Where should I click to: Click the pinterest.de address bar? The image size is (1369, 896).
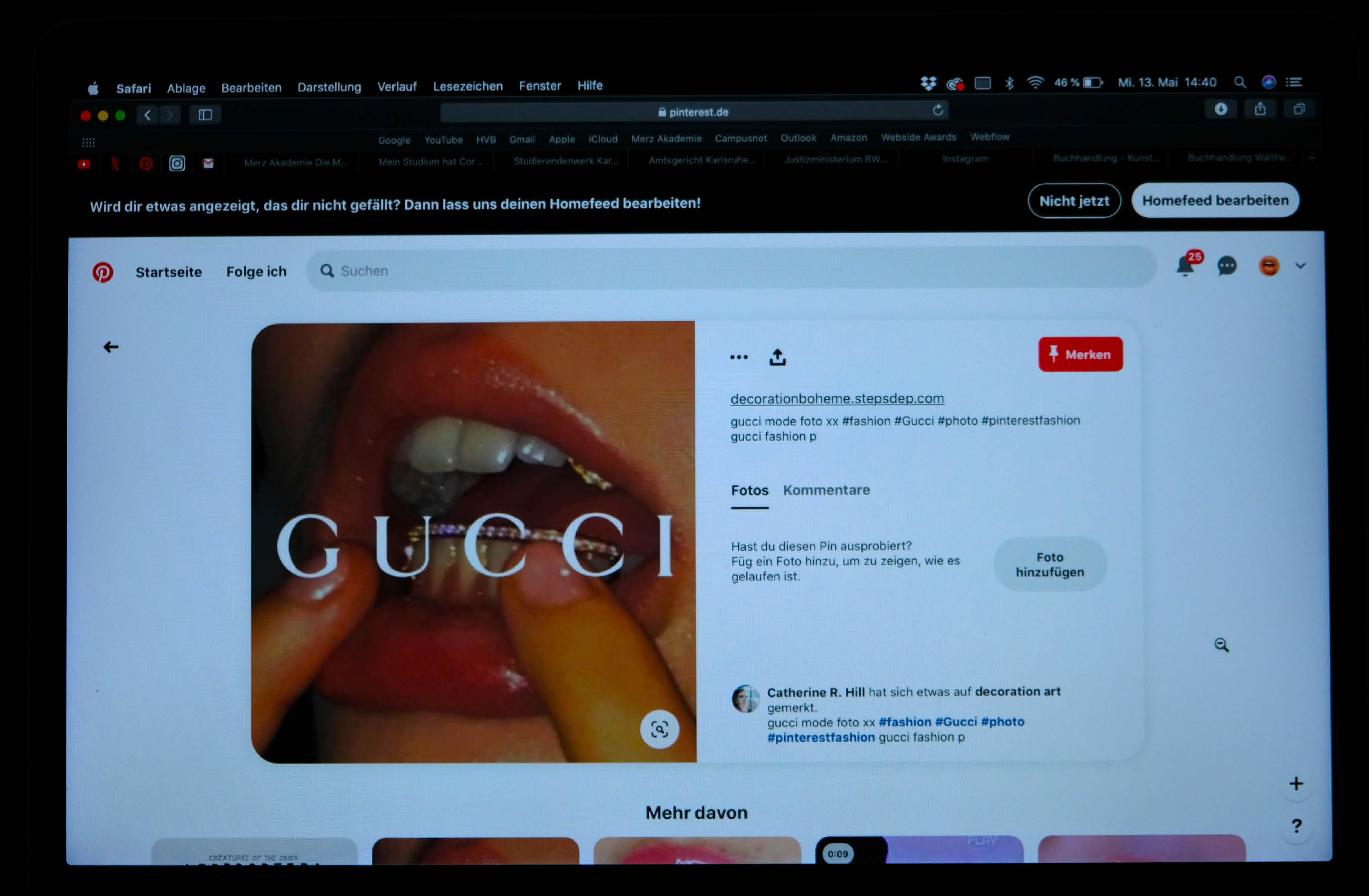694,112
